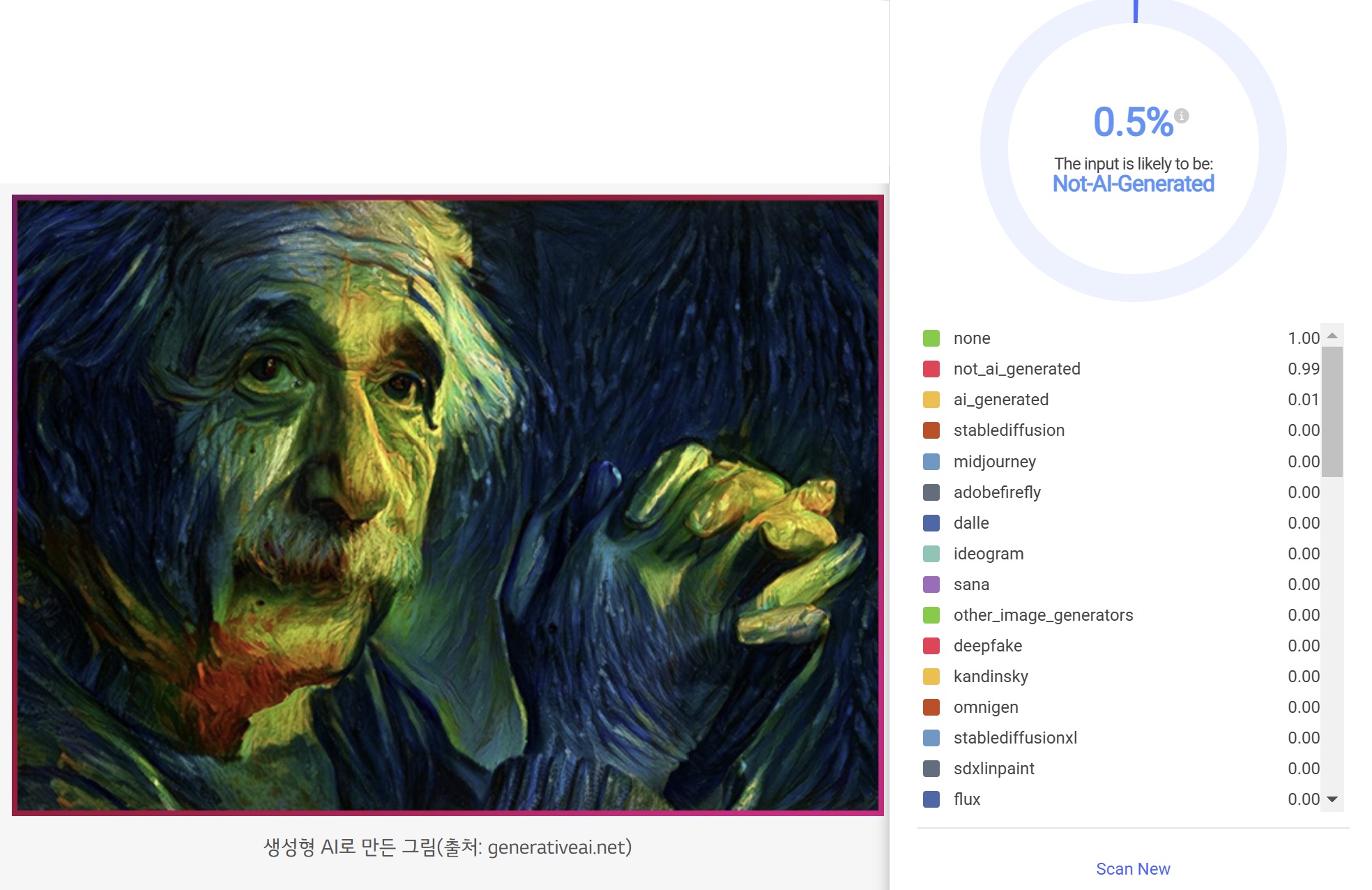Click the image caption mentioning generativeai.net
This screenshot has width=1372, height=890.
click(448, 847)
